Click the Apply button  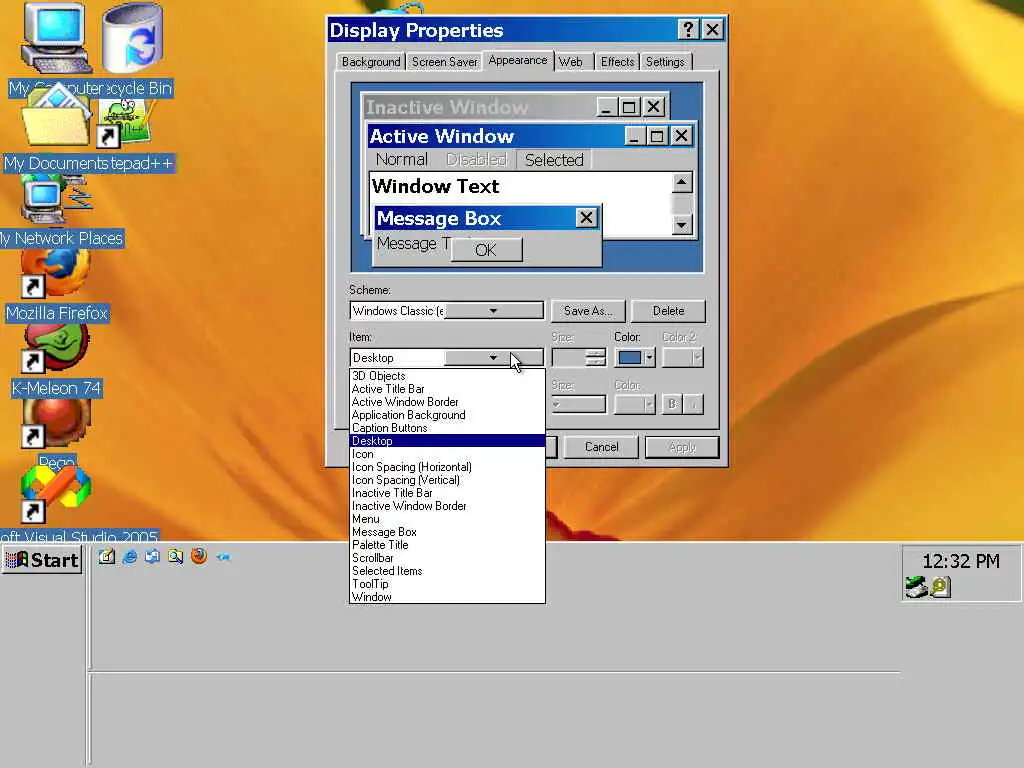click(x=682, y=447)
